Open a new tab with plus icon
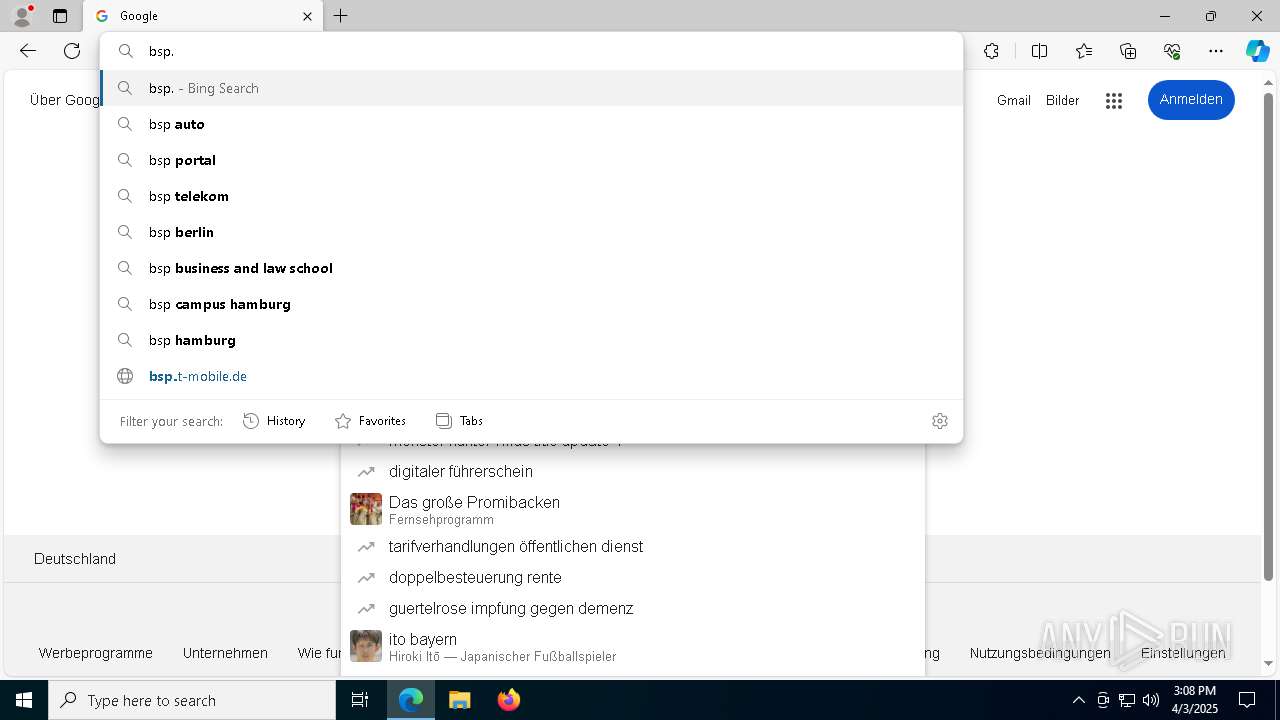Image resolution: width=1280 pixels, height=720 pixels. pyautogui.click(x=341, y=16)
